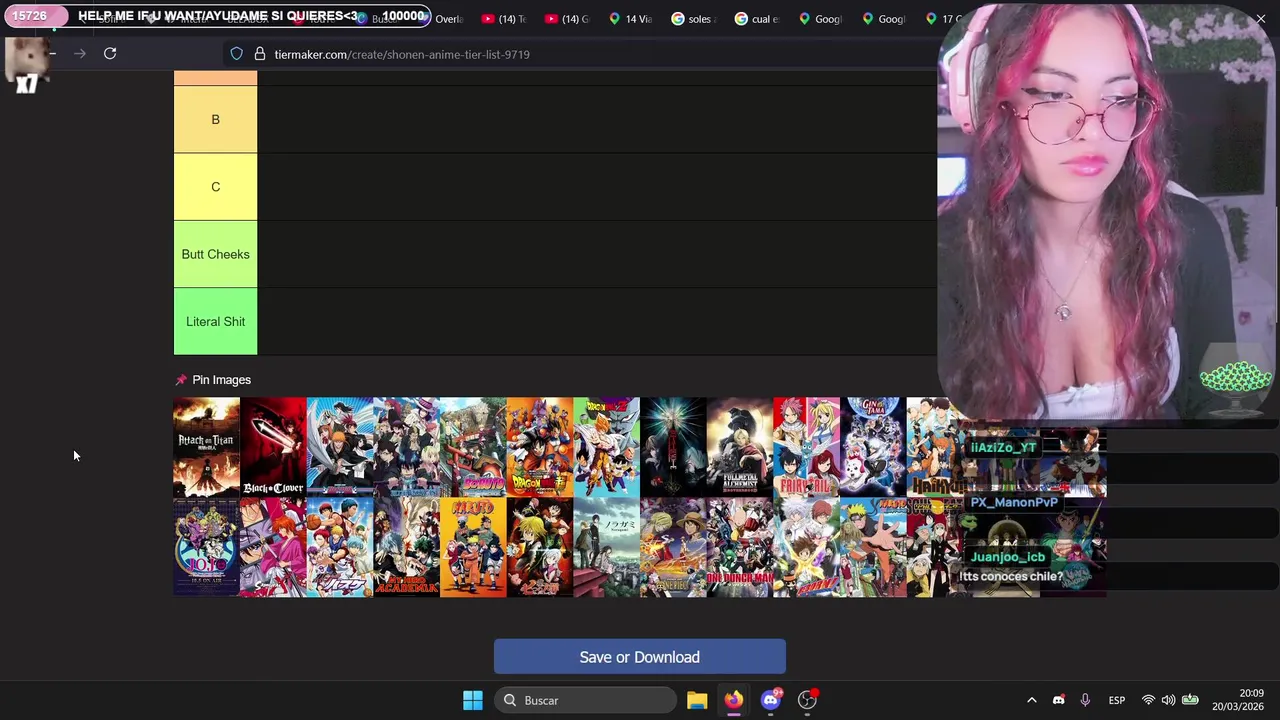Click the battery status icon

[1190, 700]
